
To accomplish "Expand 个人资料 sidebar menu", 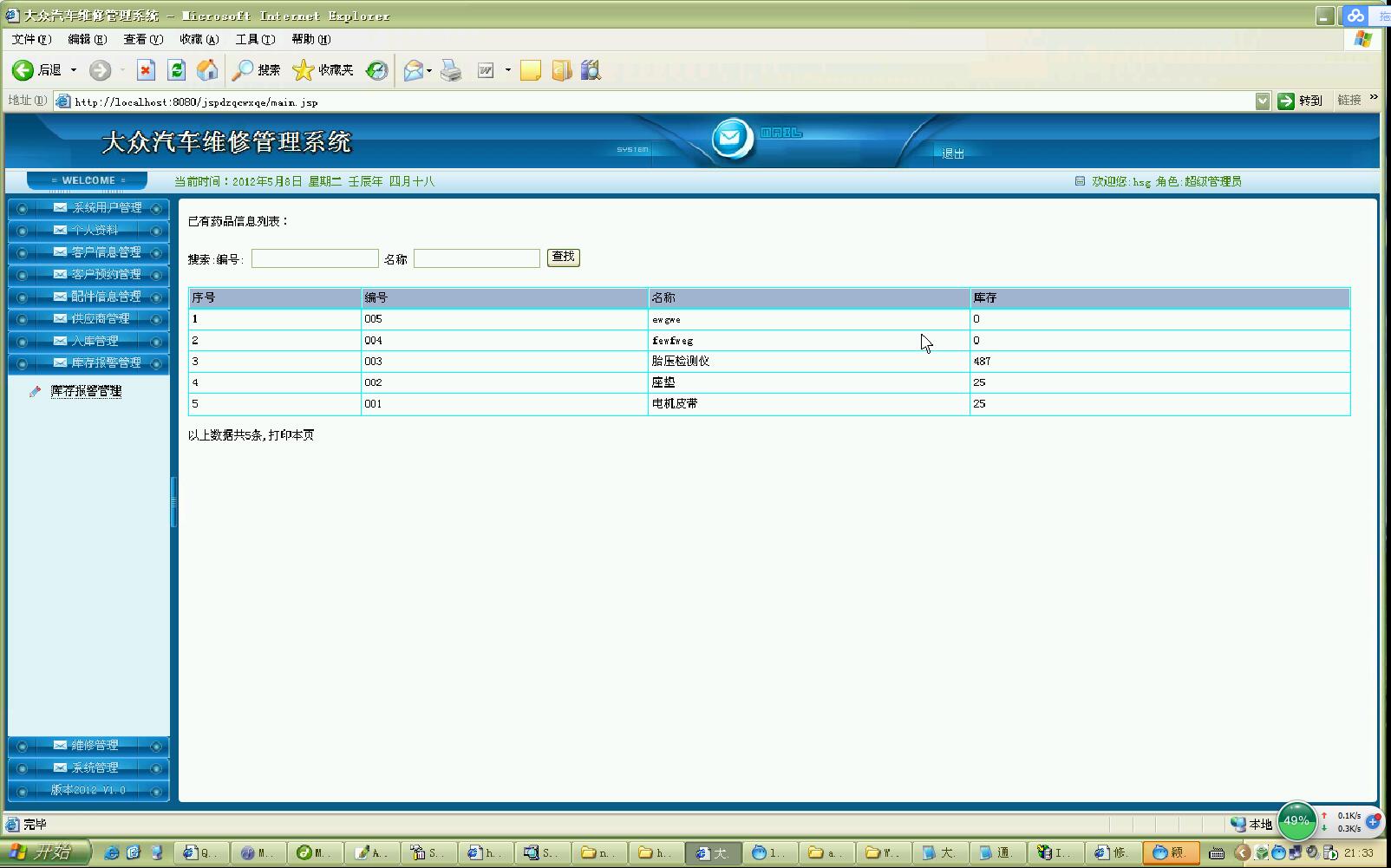I will click(88, 230).
